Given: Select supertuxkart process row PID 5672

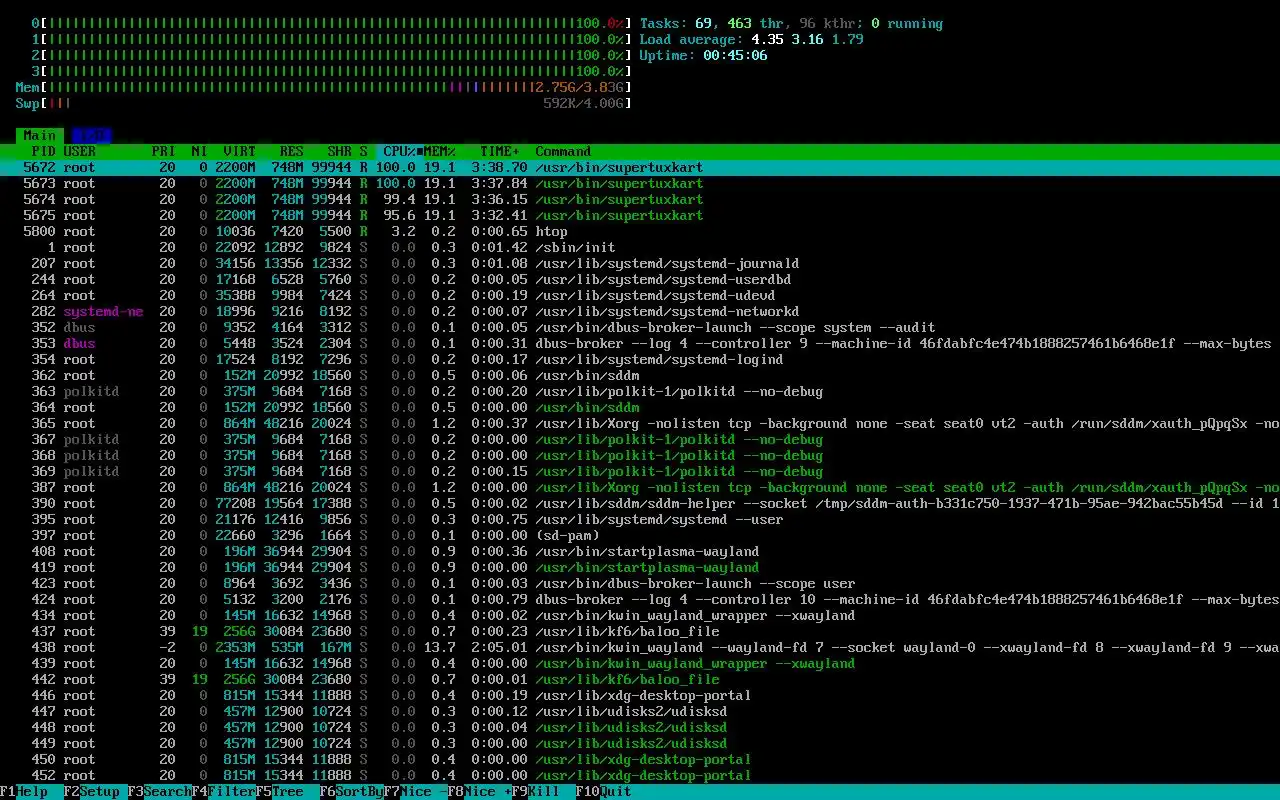Looking at the screenshot, I should [x=640, y=167].
